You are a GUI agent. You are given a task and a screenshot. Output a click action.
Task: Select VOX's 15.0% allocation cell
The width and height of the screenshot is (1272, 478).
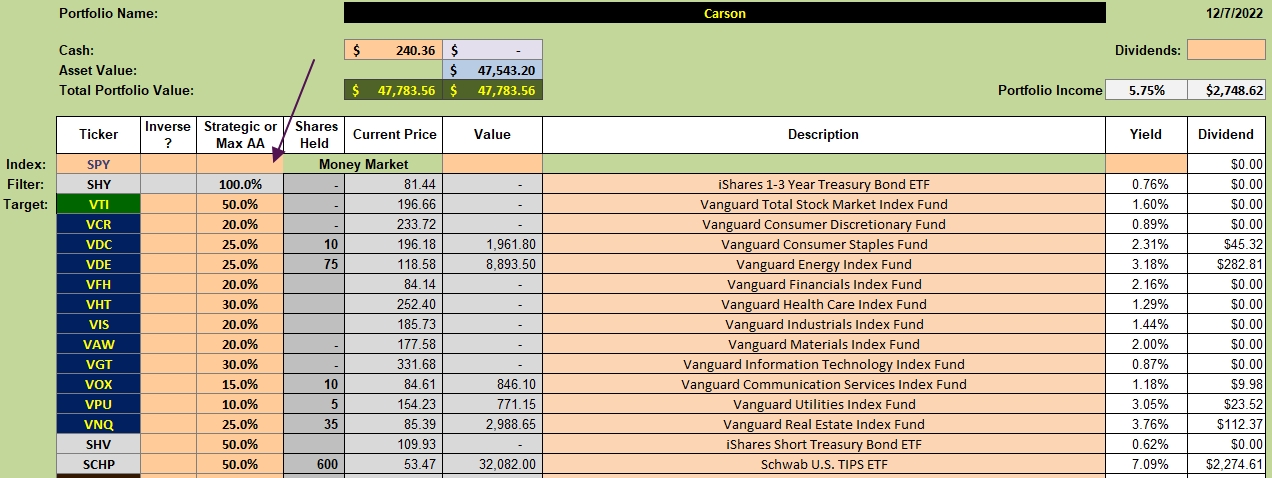[240, 384]
